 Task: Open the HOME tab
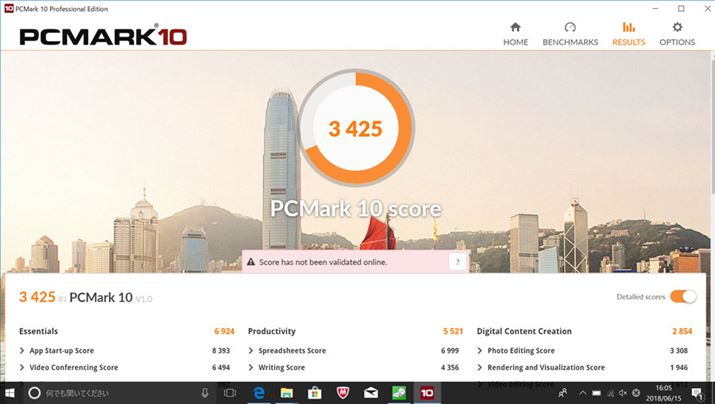[x=515, y=34]
